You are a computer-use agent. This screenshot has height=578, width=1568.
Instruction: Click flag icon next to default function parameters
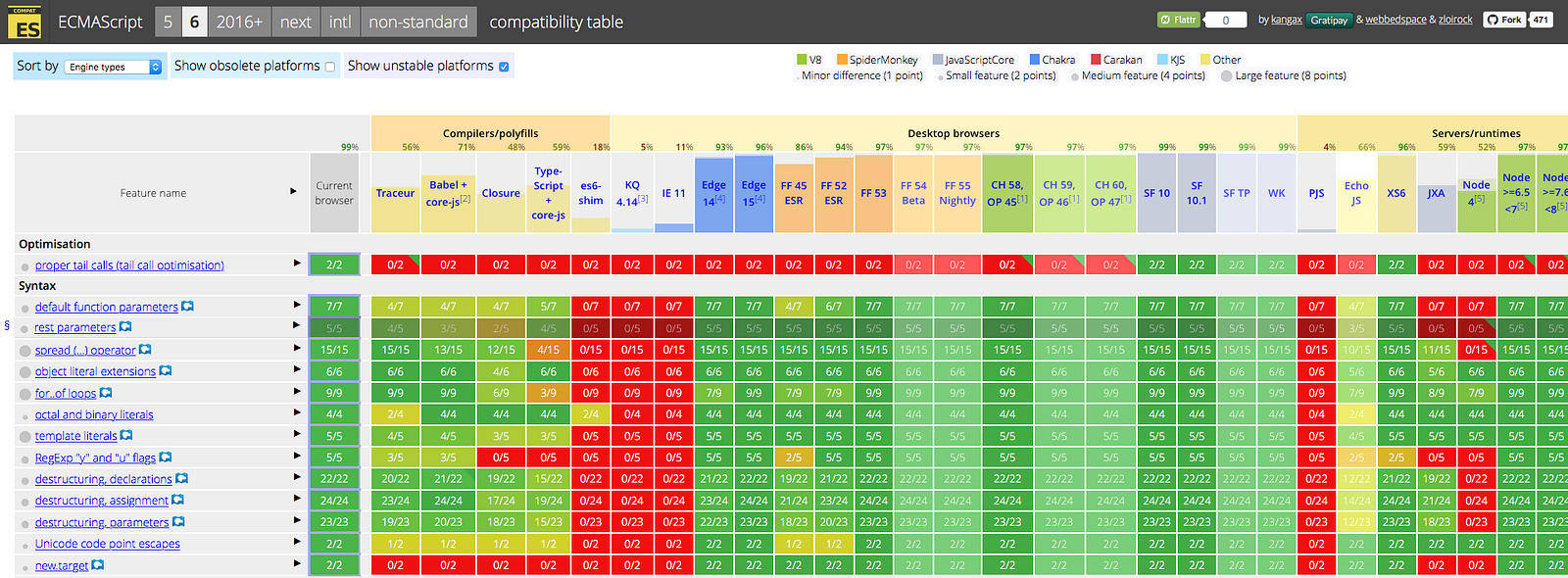(x=187, y=307)
